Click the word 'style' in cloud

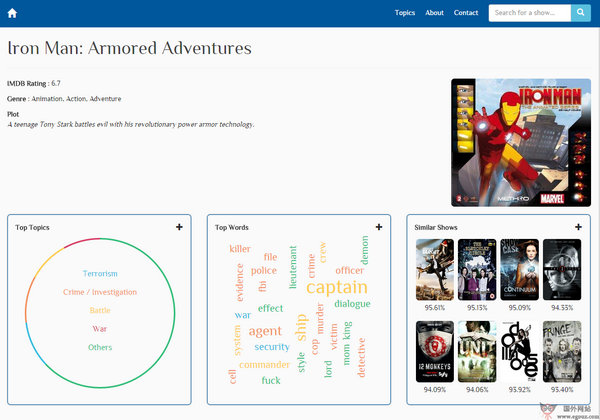(x=301, y=362)
